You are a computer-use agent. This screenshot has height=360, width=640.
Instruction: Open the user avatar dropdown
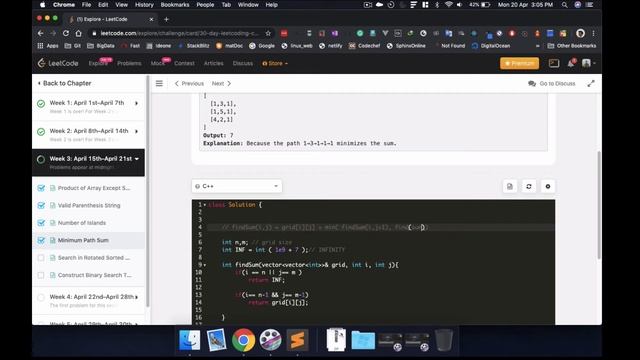(589, 63)
